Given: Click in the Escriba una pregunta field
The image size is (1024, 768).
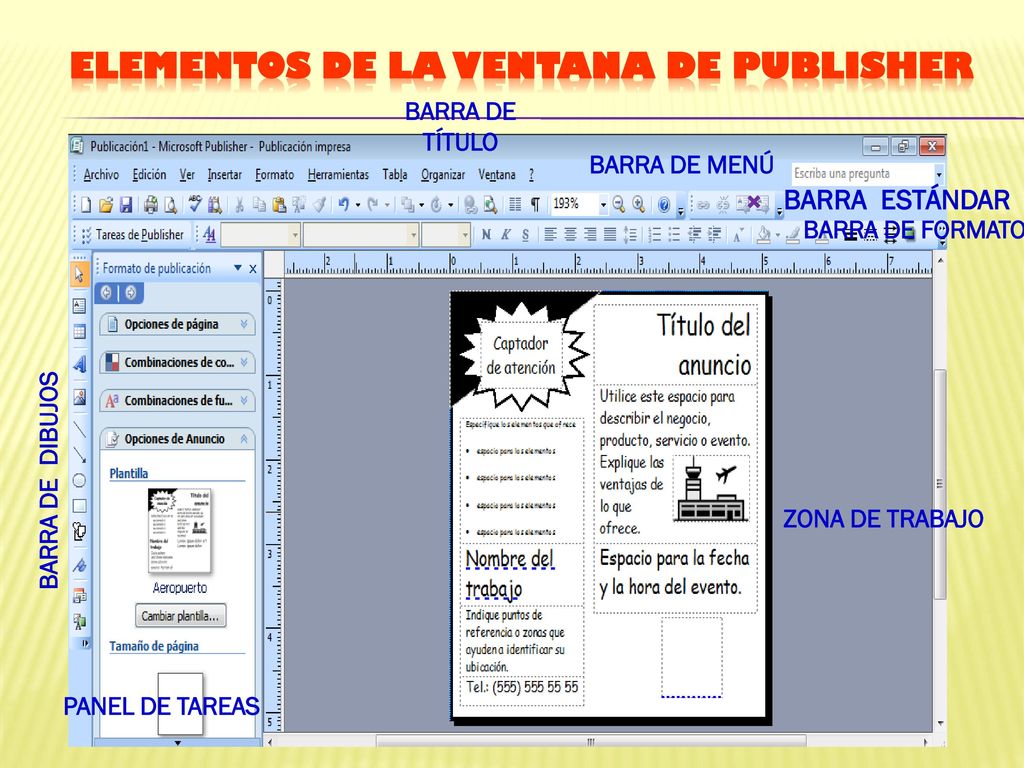Looking at the screenshot, I should tap(863, 174).
